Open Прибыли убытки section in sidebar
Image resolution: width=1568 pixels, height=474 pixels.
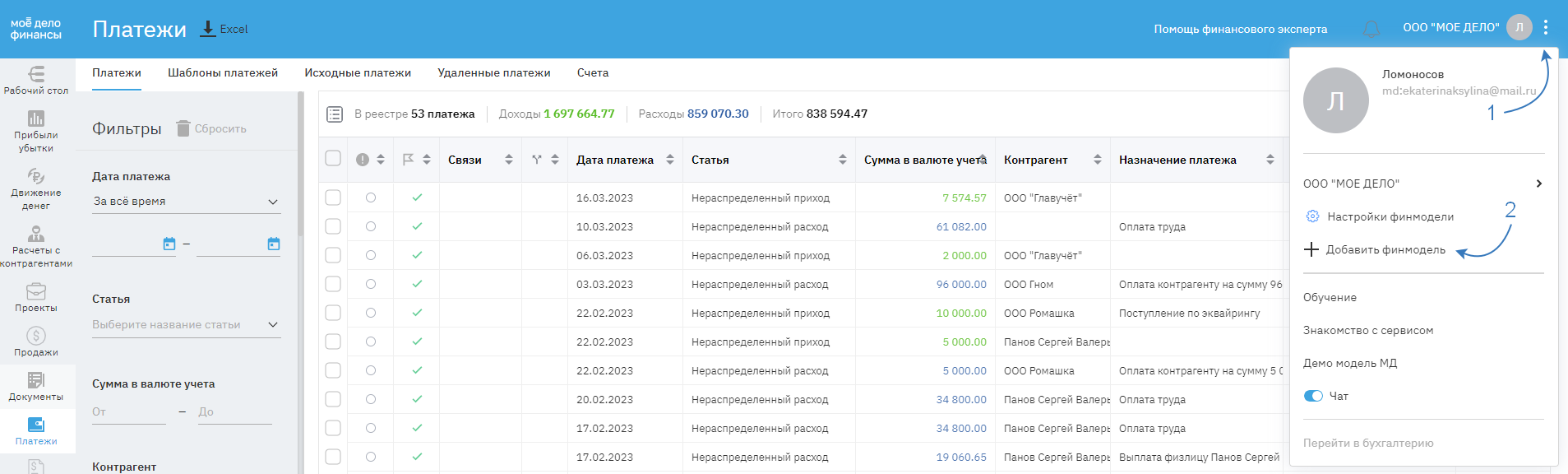coord(36,131)
